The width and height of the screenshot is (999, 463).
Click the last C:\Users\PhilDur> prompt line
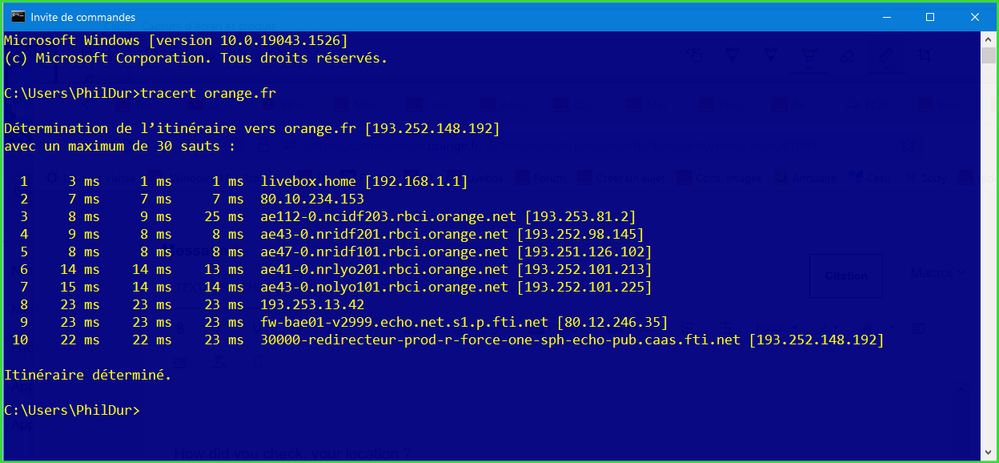(72, 410)
